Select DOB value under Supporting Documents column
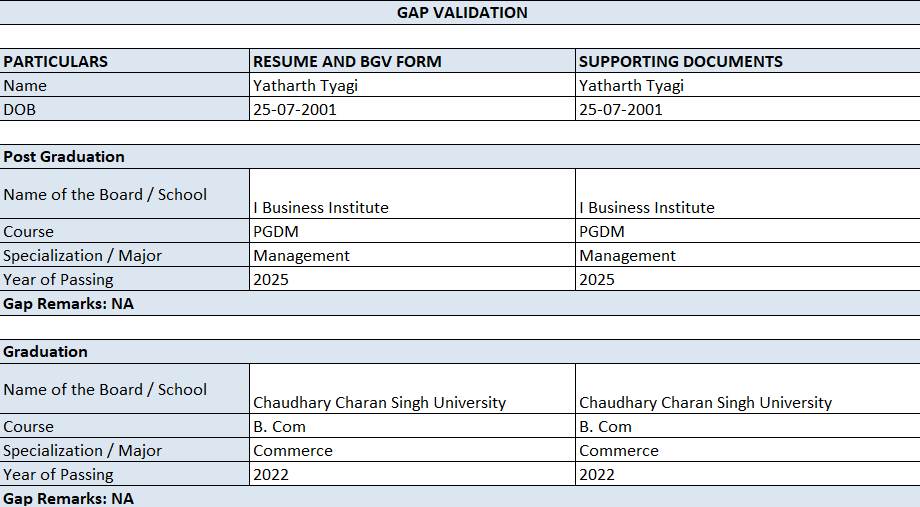This screenshot has width=920, height=507. tap(621, 110)
